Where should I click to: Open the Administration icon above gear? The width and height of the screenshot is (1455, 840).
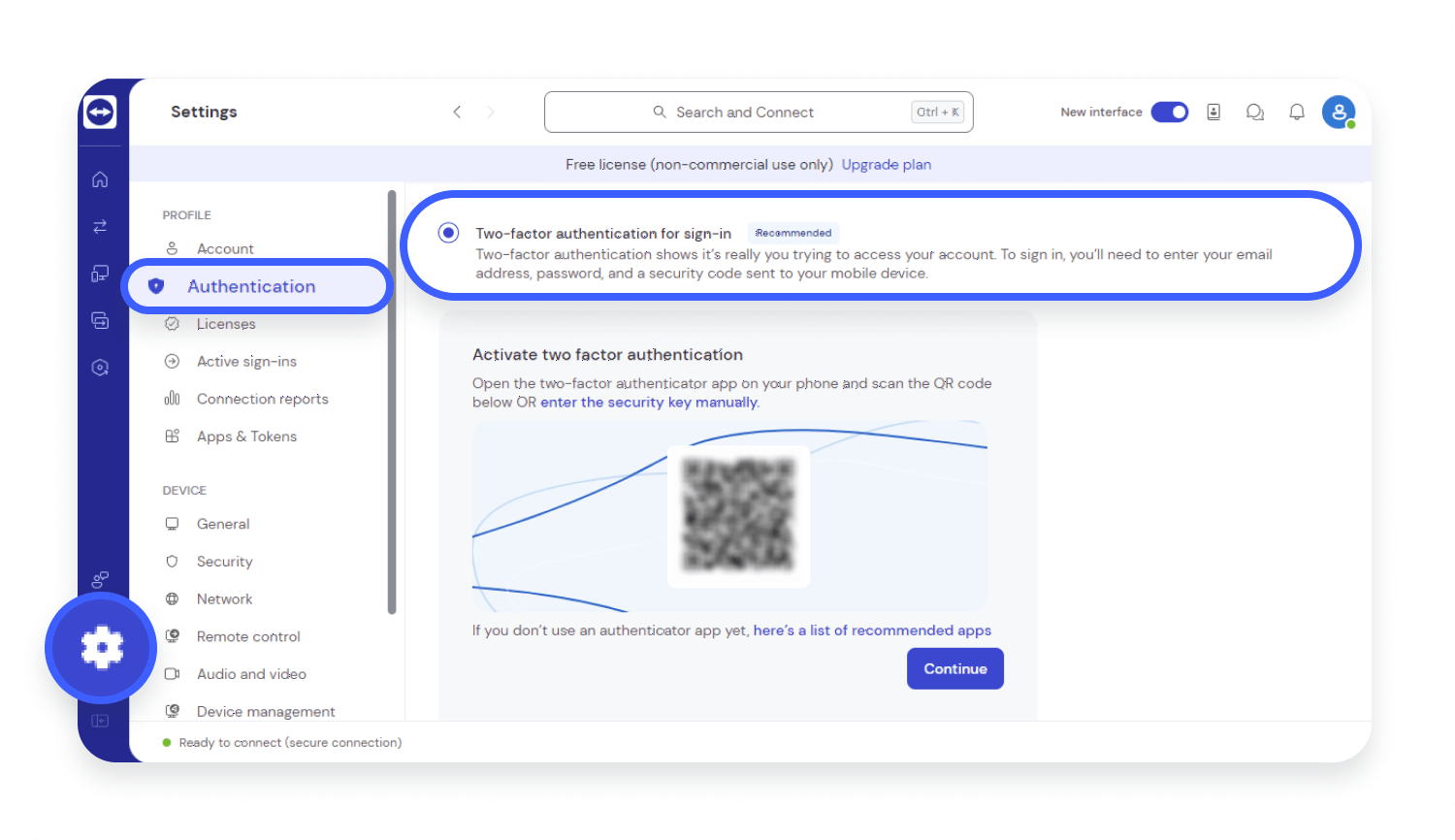(x=100, y=580)
